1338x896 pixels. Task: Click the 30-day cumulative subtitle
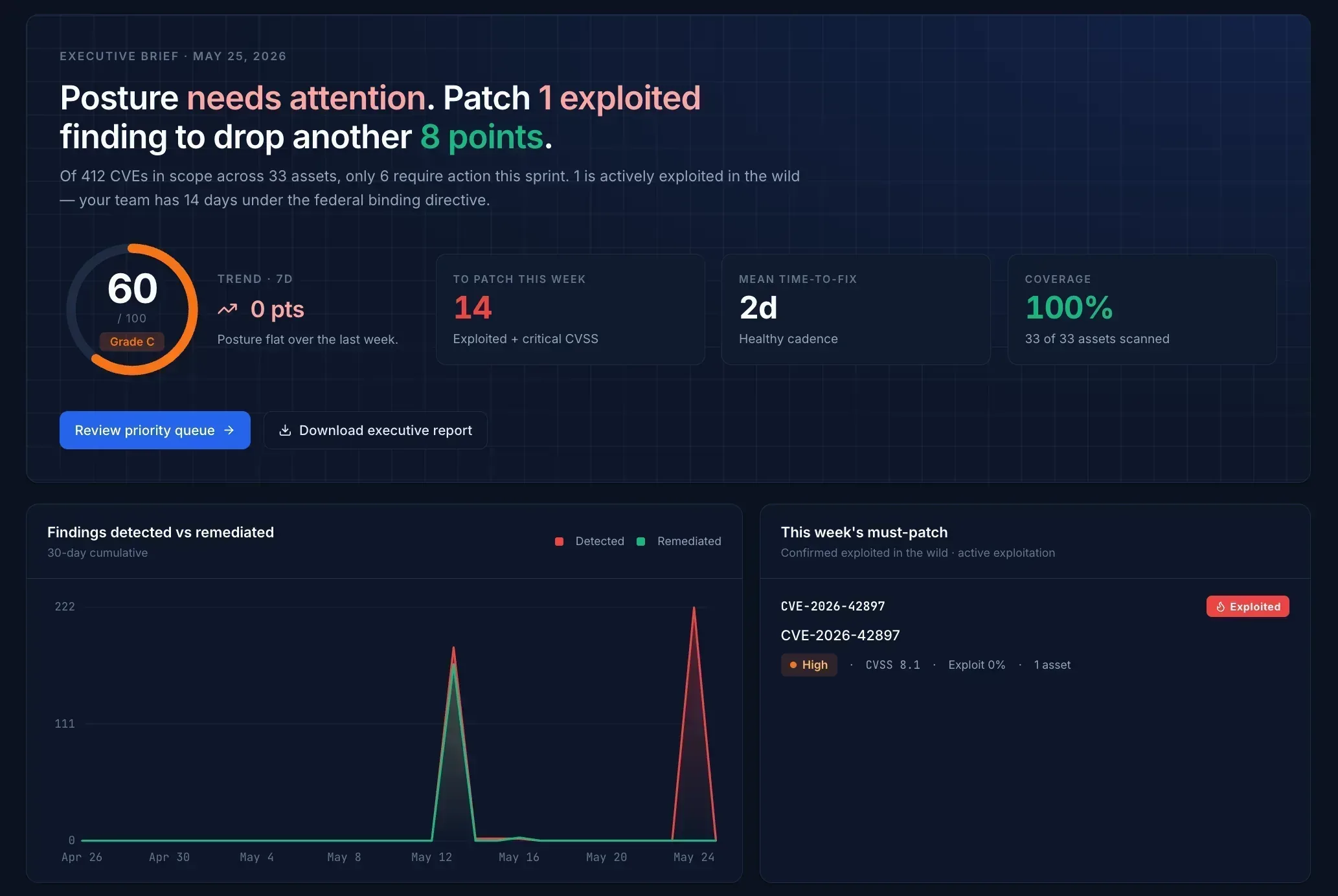click(97, 553)
